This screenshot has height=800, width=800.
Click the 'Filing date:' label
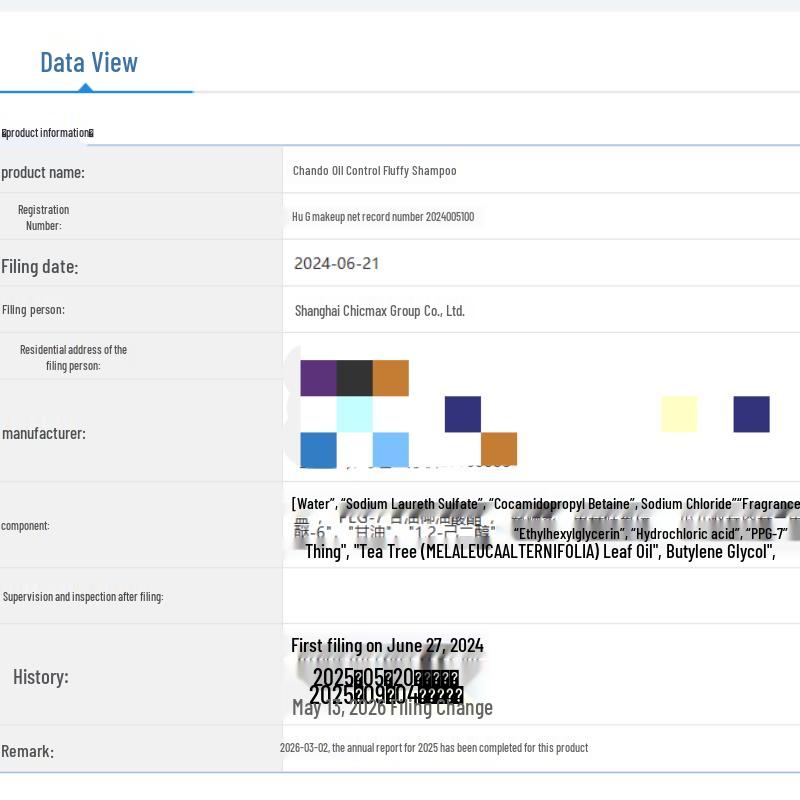click(x=40, y=267)
